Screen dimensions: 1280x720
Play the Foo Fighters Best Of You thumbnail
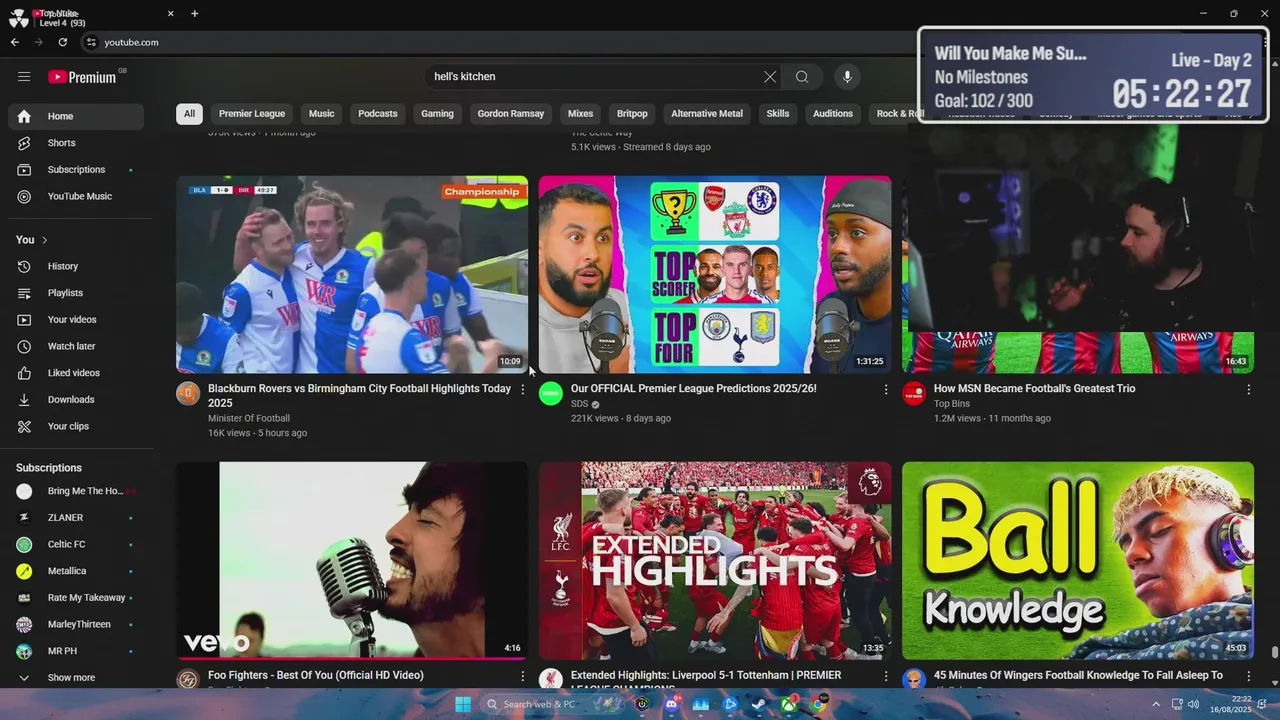pyautogui.click(x=352, y=560)
